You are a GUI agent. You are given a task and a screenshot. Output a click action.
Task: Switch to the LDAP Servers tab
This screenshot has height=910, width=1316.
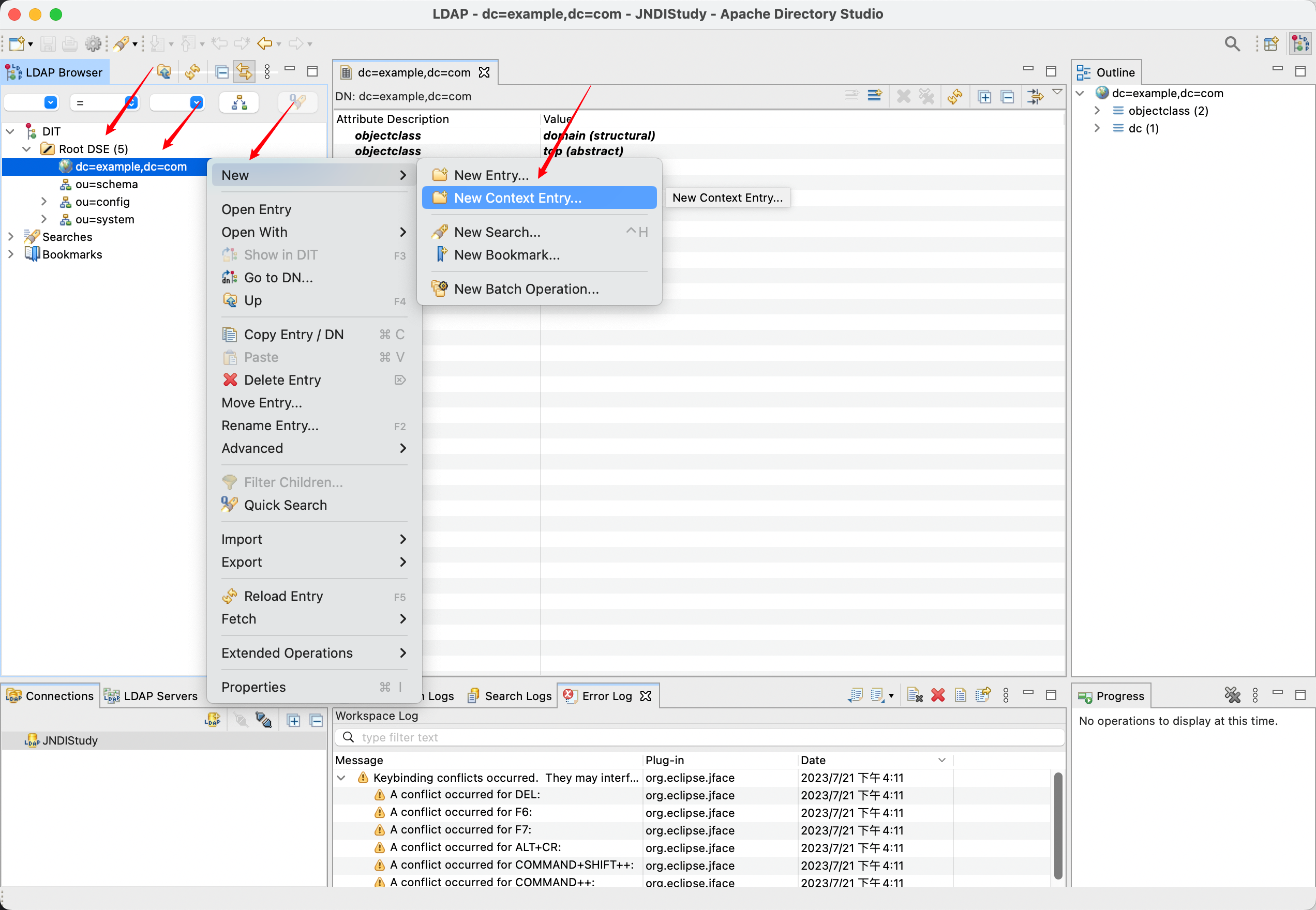tap(151, 696)
